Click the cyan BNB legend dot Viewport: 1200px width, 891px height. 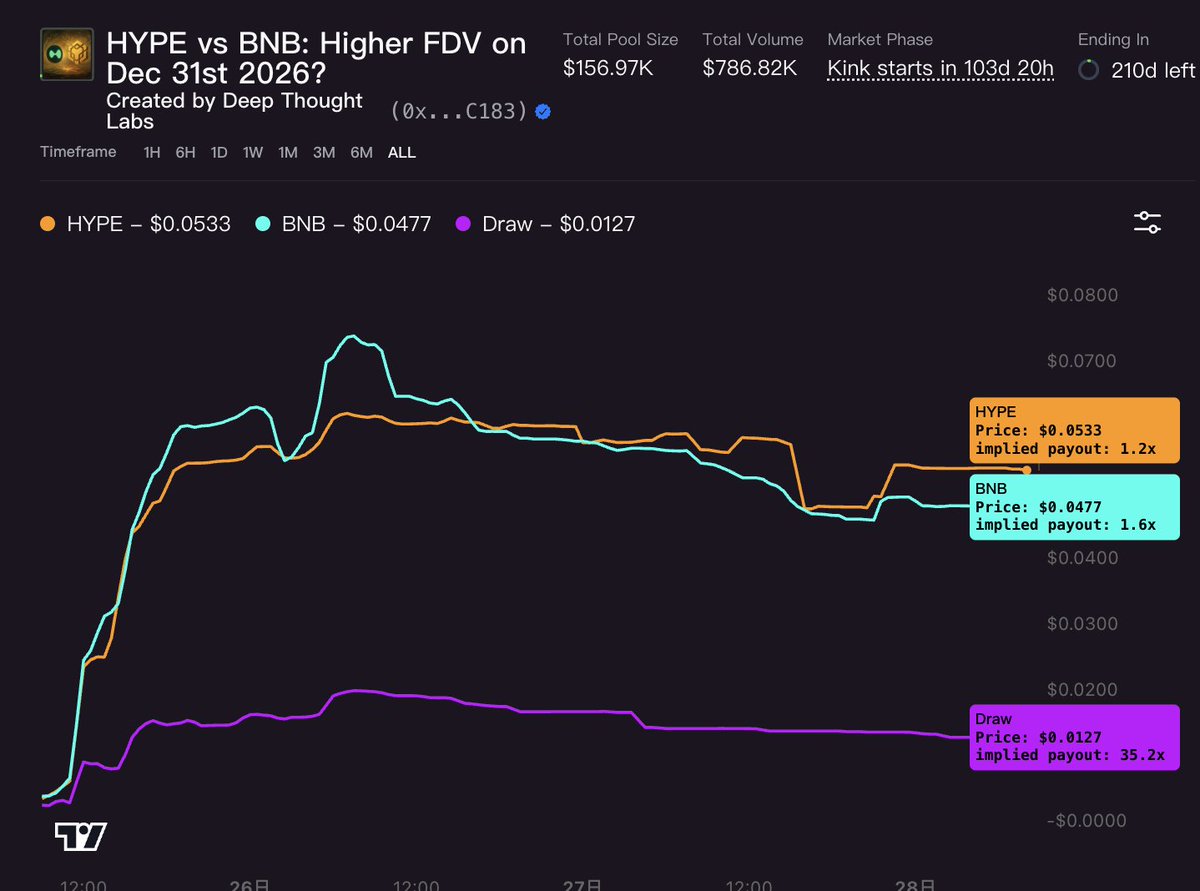pos(263,224)
